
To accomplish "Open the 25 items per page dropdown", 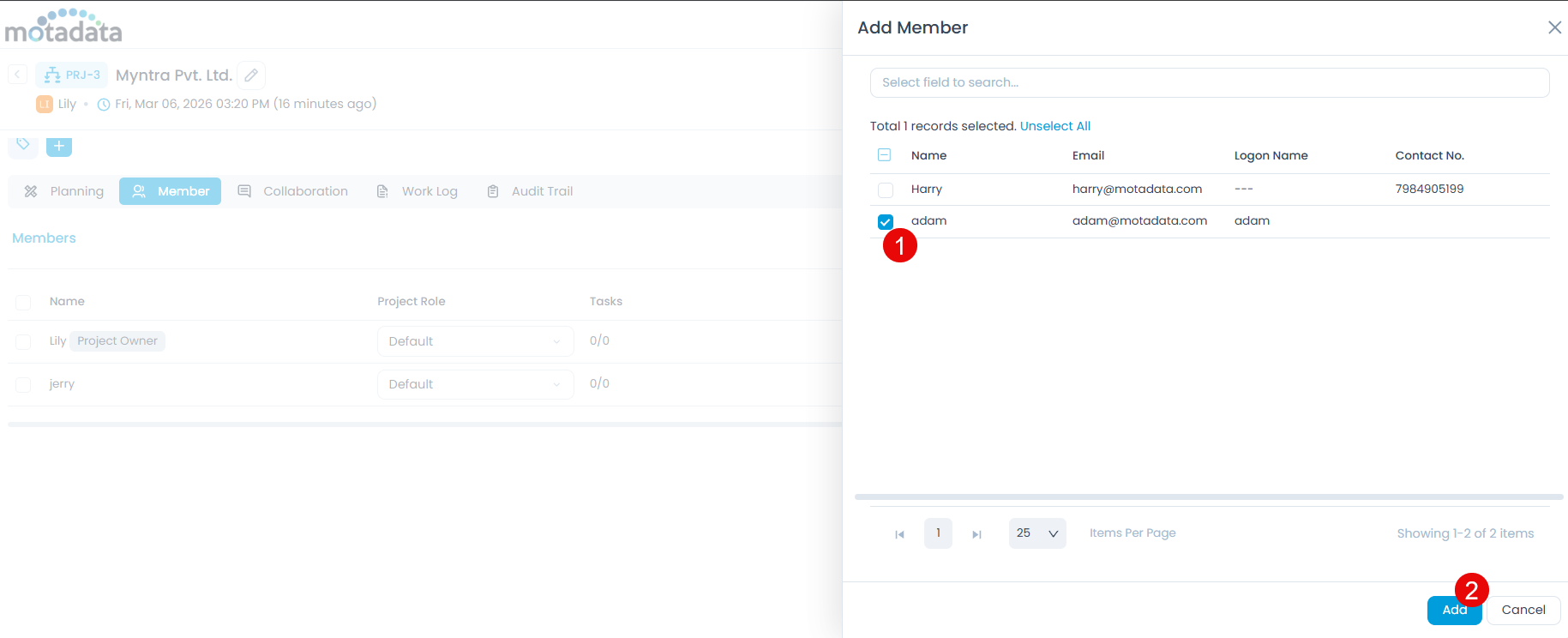I will point(1037,533).
